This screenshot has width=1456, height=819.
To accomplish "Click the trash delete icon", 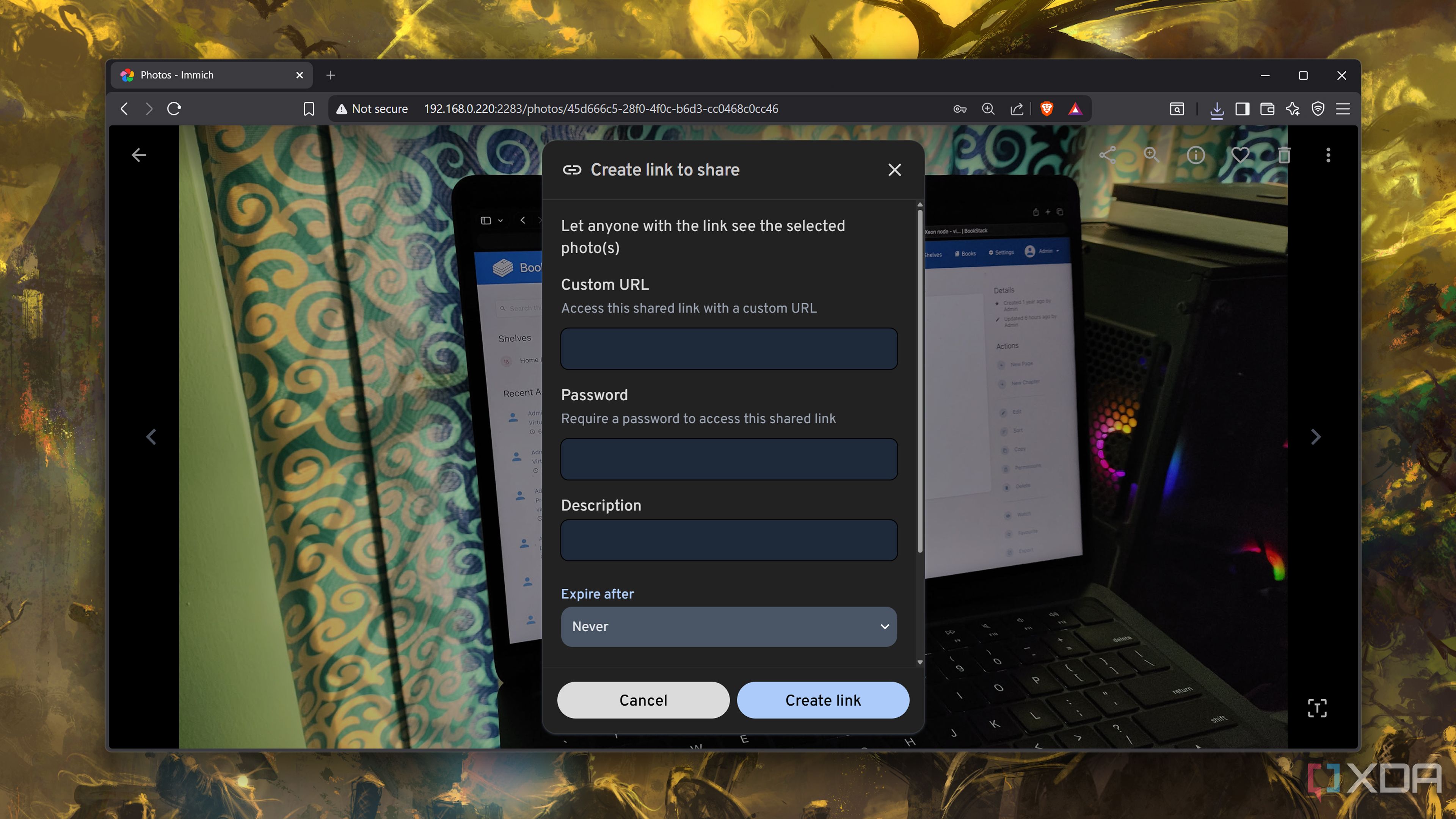I will pos(1284,155).
